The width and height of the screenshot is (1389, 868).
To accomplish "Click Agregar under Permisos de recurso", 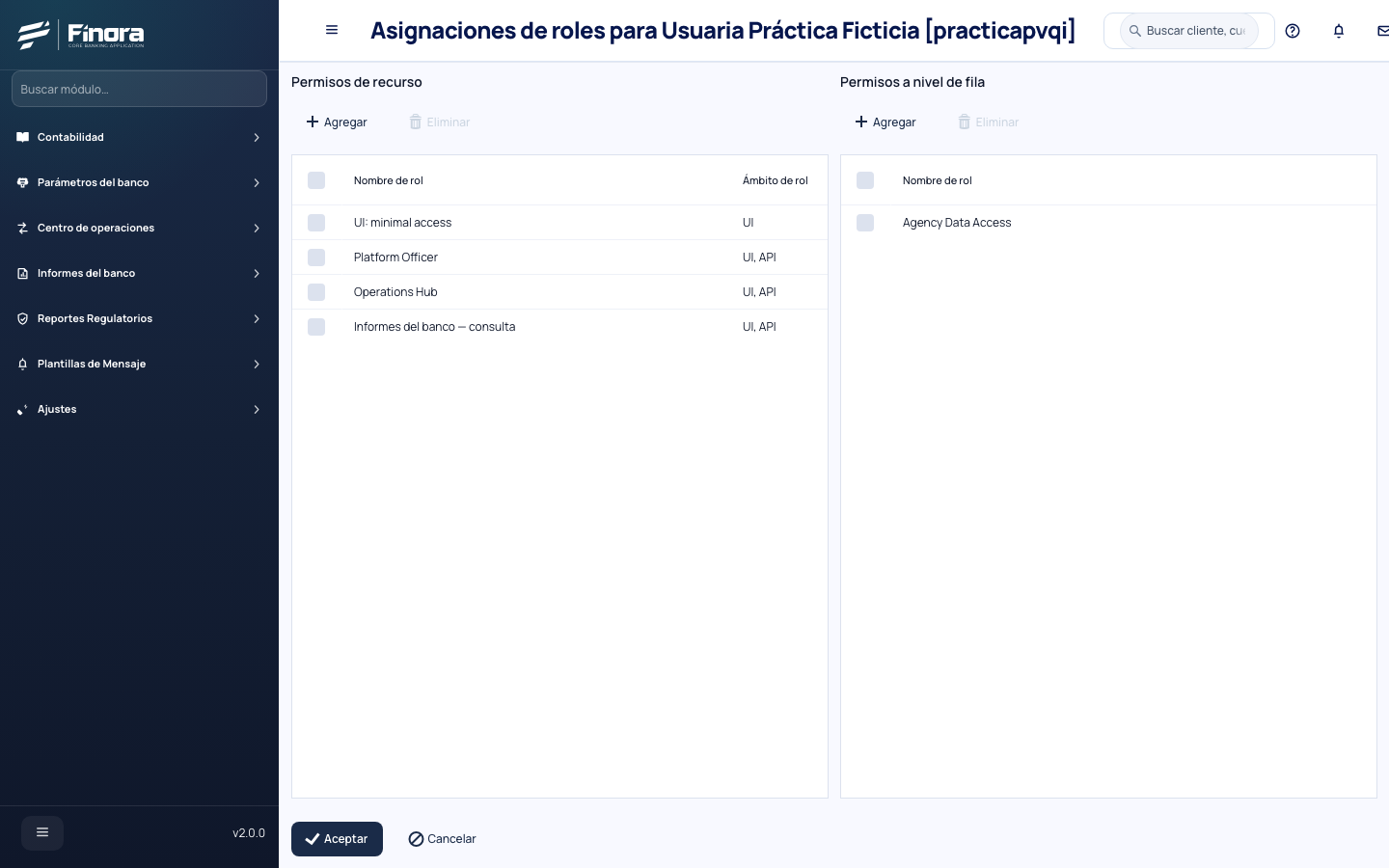I will click(337, 122).
